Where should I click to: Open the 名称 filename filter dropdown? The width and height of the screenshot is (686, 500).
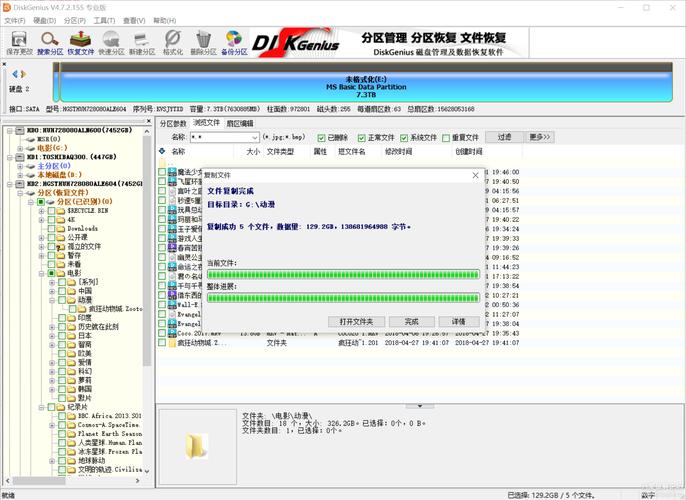255,138
